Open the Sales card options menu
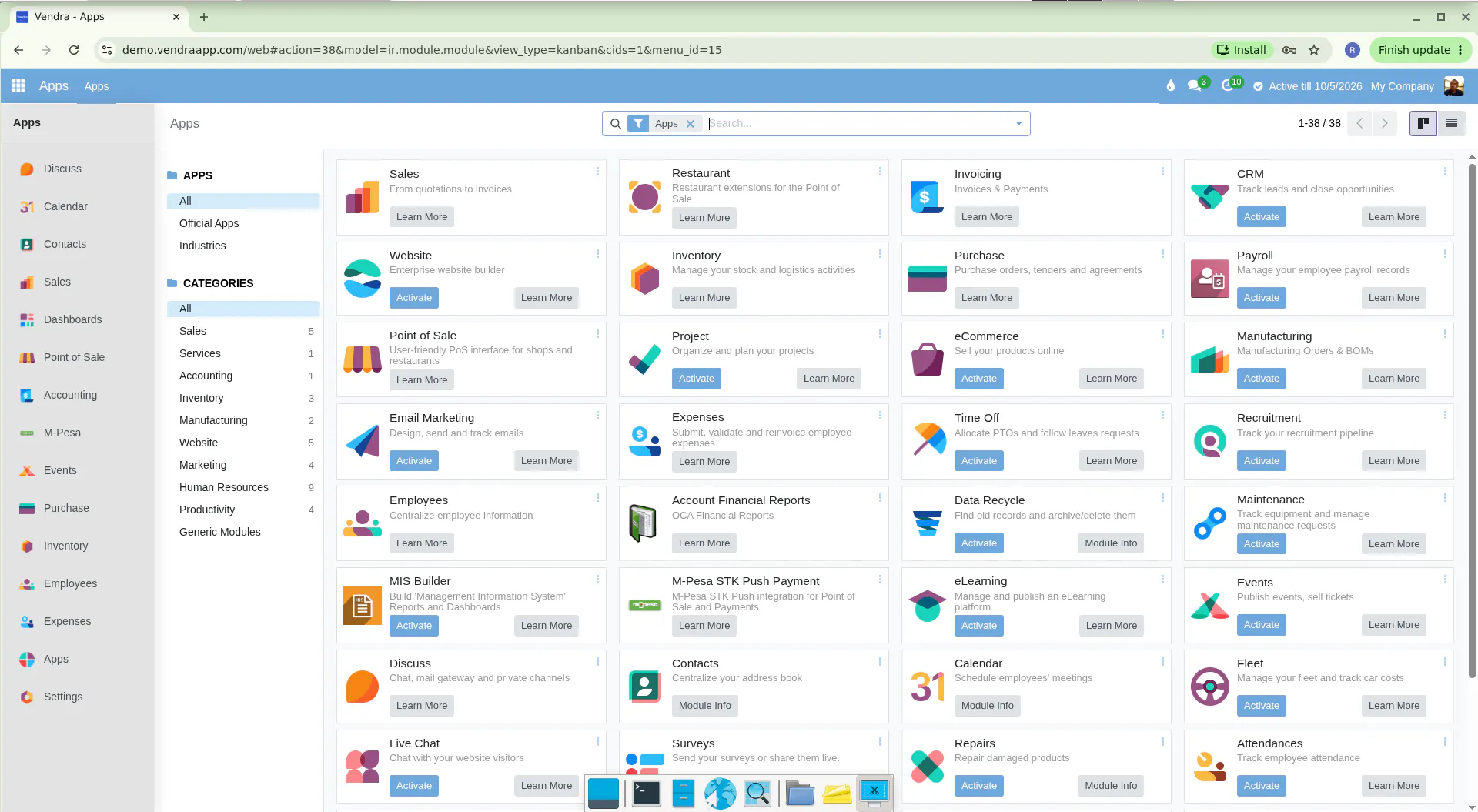 (597, 172)
